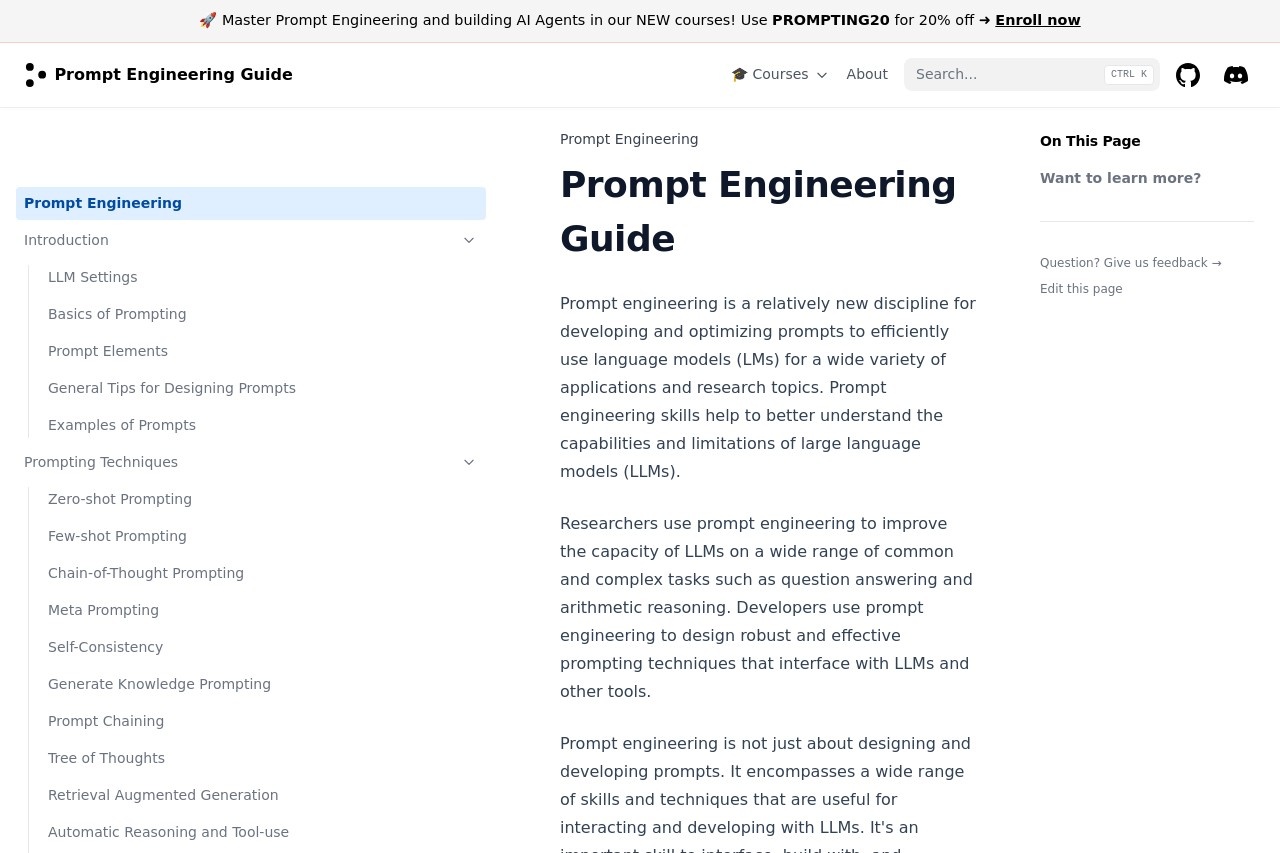Click the Edit this page link
The height and width of the screenshot is (853, 1280).
1081,289
